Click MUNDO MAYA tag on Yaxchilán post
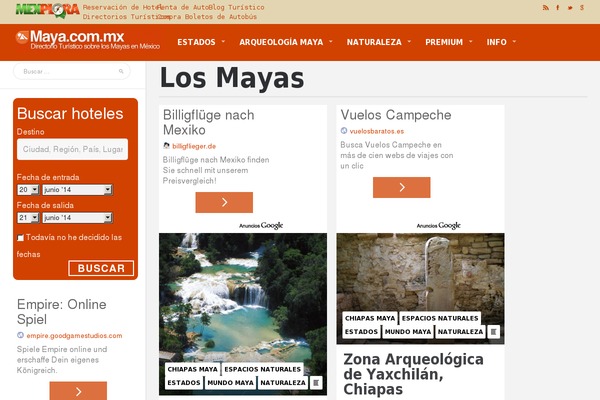The height and width of the screenshot is (400, 600). tap(408, 331)
